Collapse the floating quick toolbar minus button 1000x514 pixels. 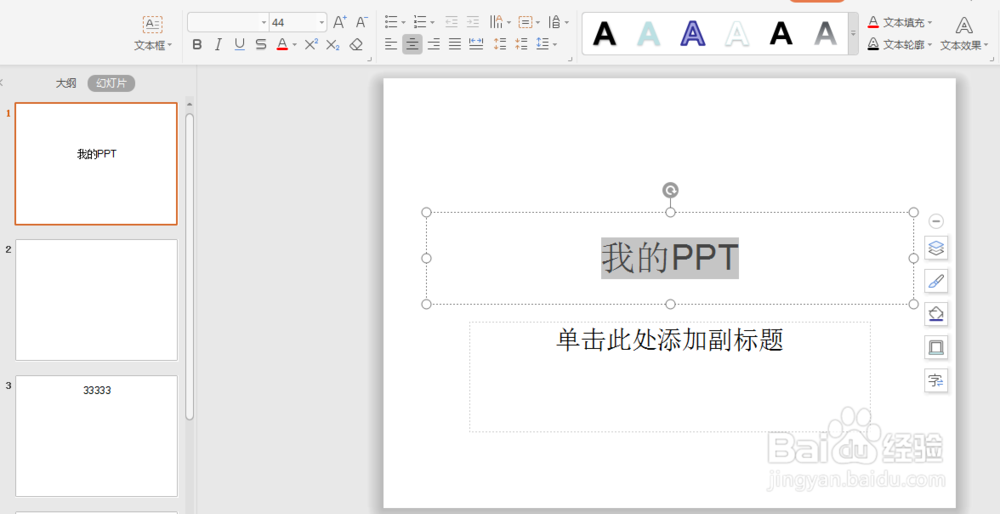(x=936, y=221)
